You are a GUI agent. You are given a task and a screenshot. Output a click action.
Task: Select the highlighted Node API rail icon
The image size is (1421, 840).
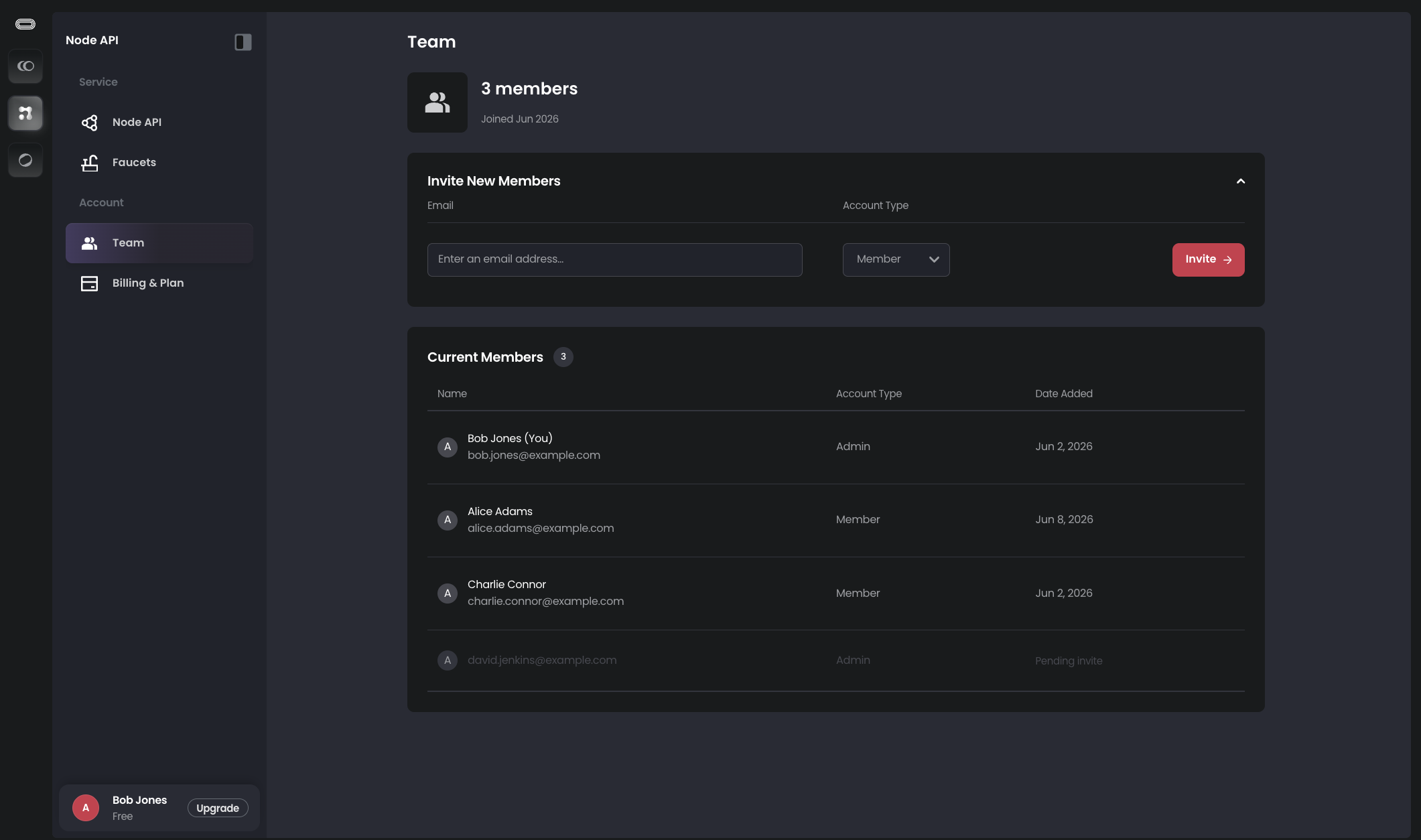25,113
